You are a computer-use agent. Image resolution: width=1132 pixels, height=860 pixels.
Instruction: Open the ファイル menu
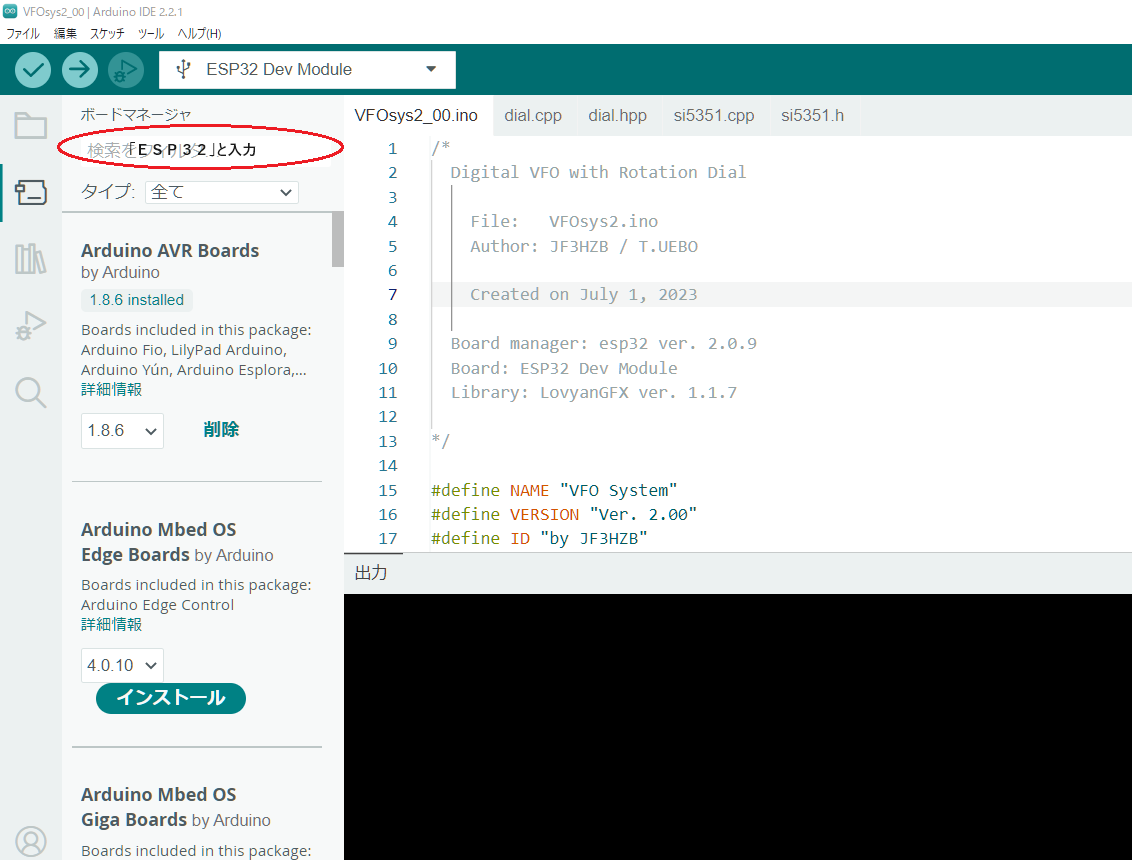click(23, 33)
